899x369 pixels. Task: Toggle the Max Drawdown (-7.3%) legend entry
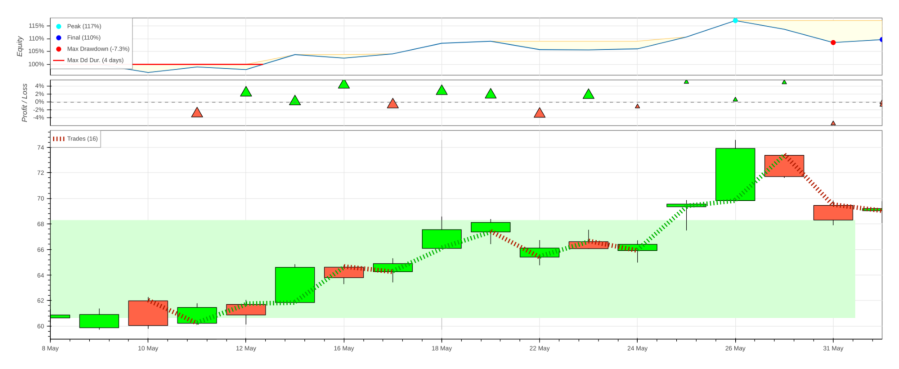(91, 49)
